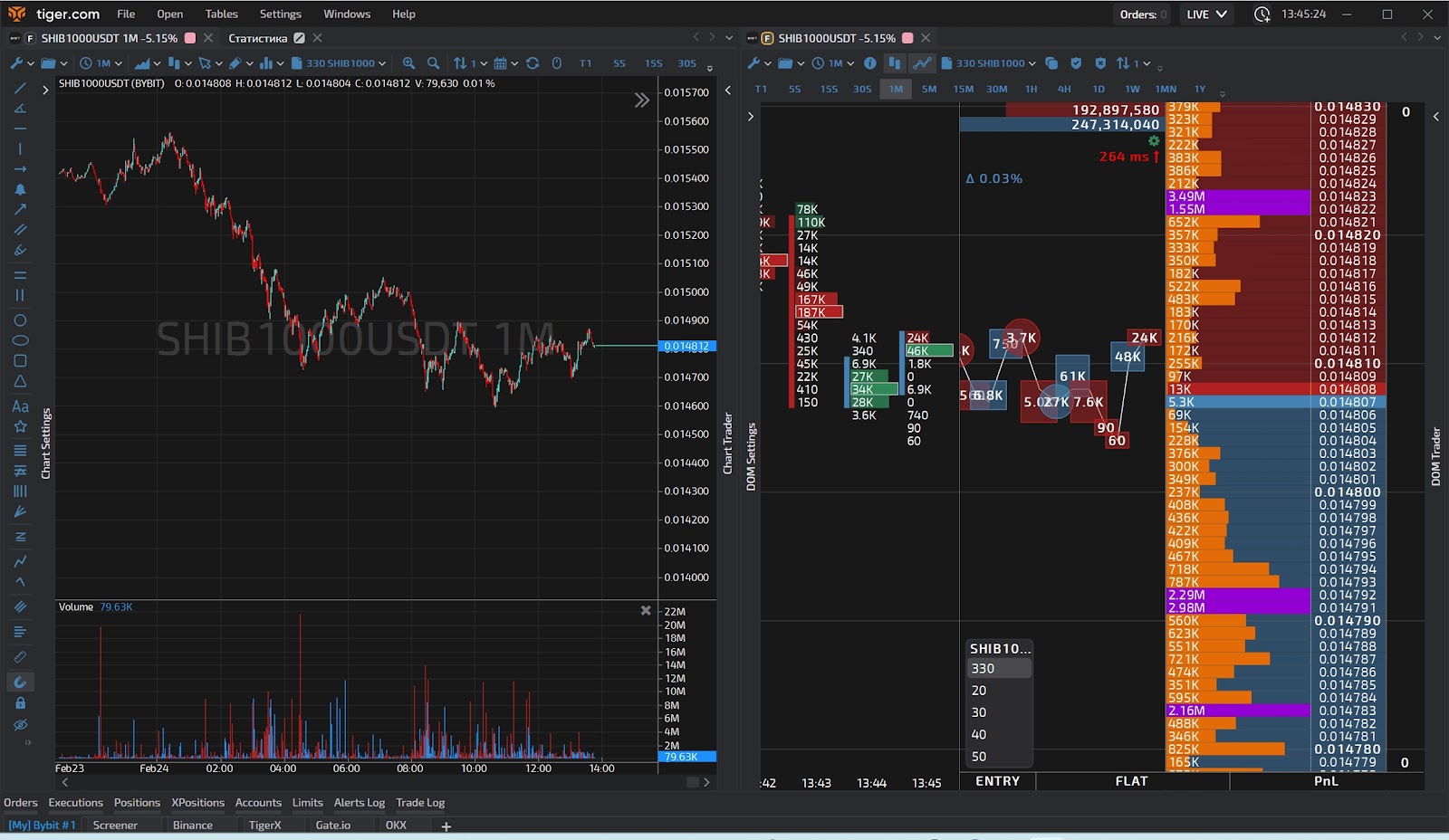Select the 15S timeframe in chart toolbar

[x=653, y=63]
